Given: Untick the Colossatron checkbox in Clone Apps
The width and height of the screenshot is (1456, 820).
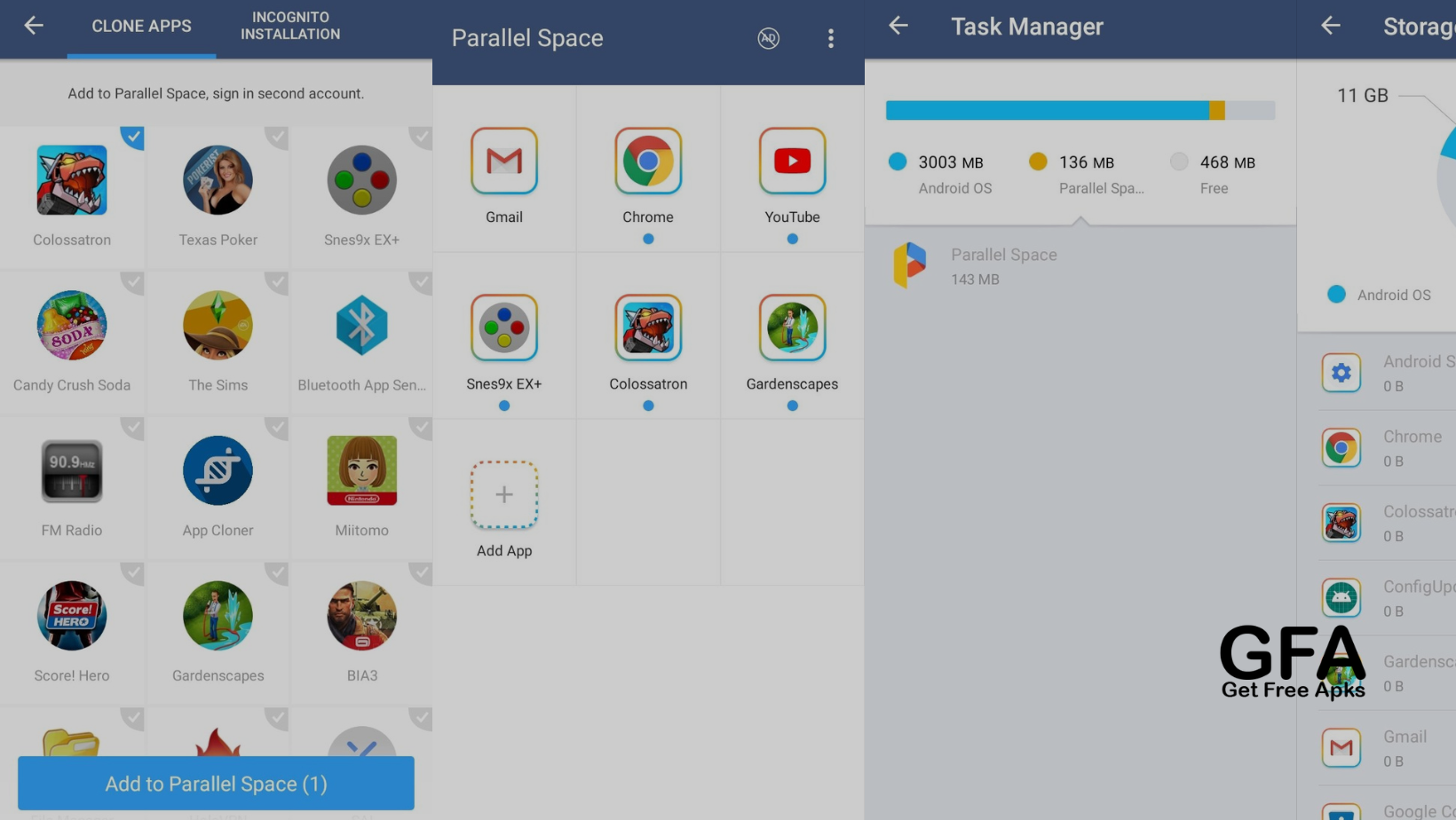Looking at the screenshot, I should click(x=132, y=137).
